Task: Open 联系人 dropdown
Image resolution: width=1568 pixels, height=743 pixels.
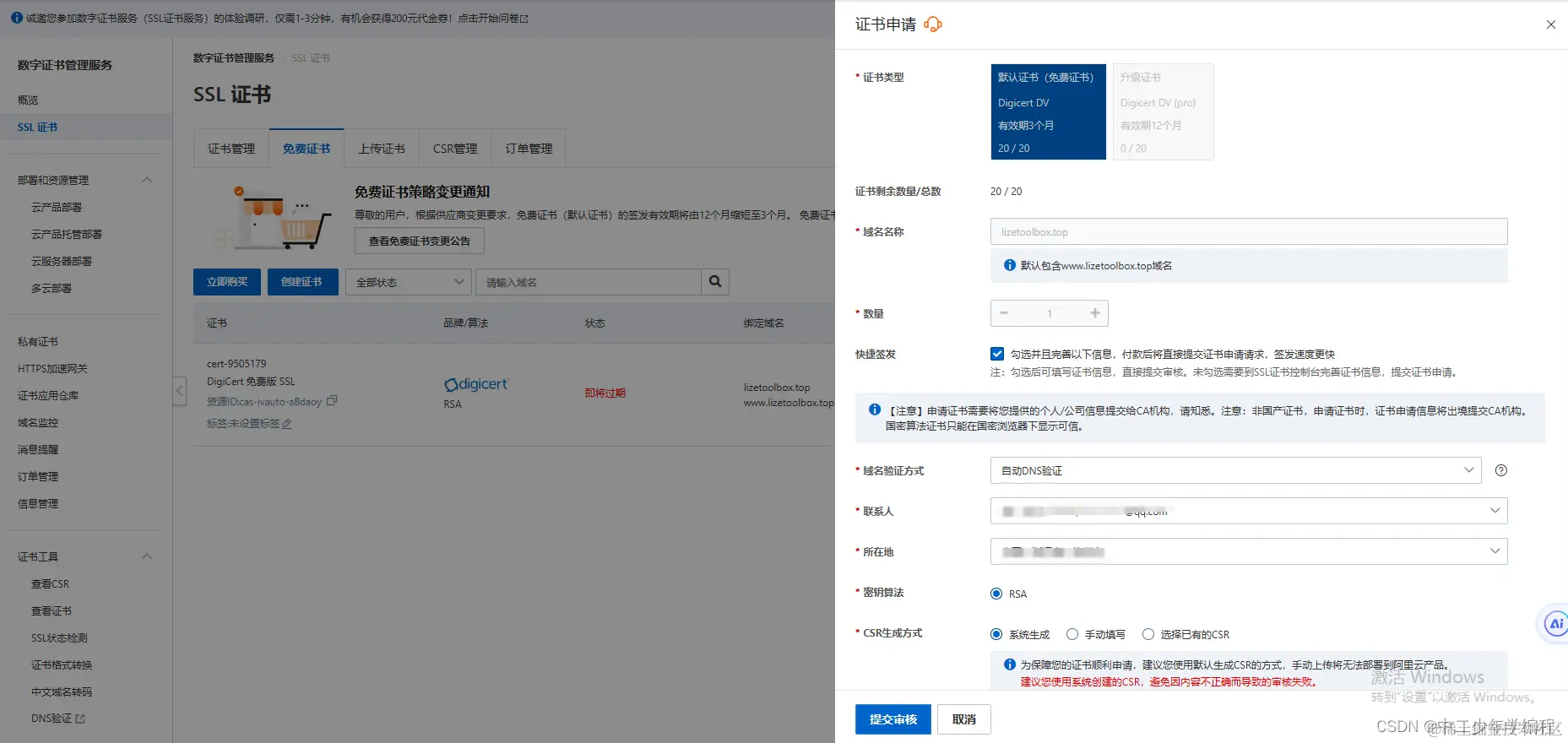Action: [x=1249, y=511]
